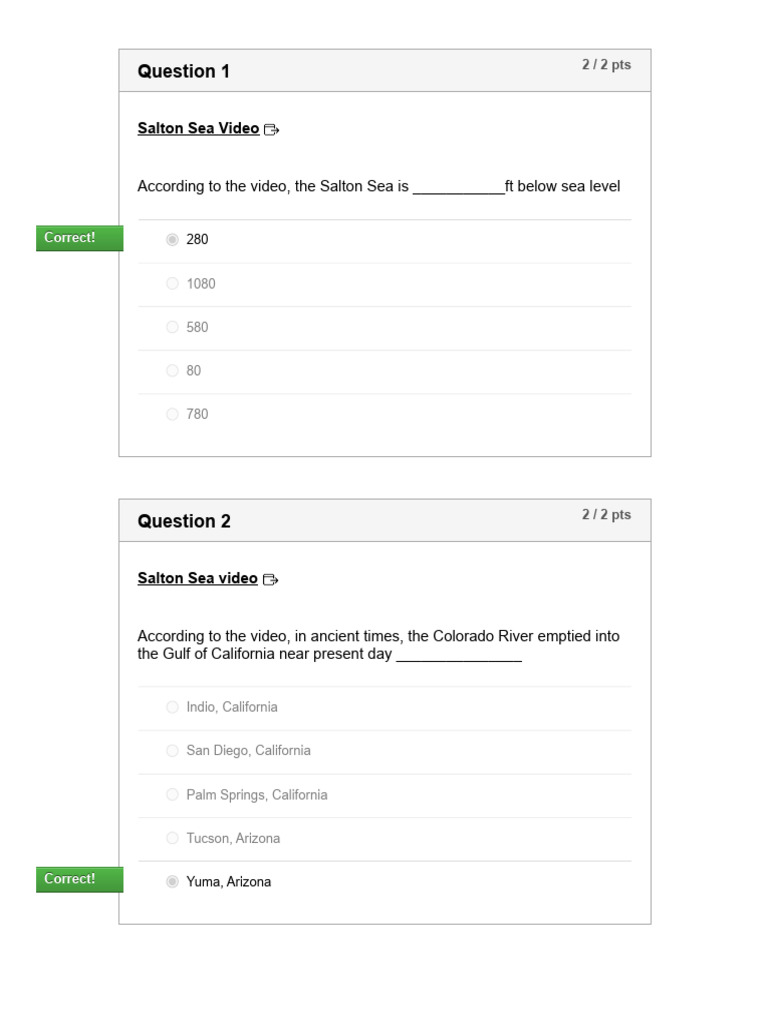This screenshot has height=1024, width=768.
Task: Click the 2 / 2 pts score in Question 2
Action: pyautogui.click(x=606, y=515)
